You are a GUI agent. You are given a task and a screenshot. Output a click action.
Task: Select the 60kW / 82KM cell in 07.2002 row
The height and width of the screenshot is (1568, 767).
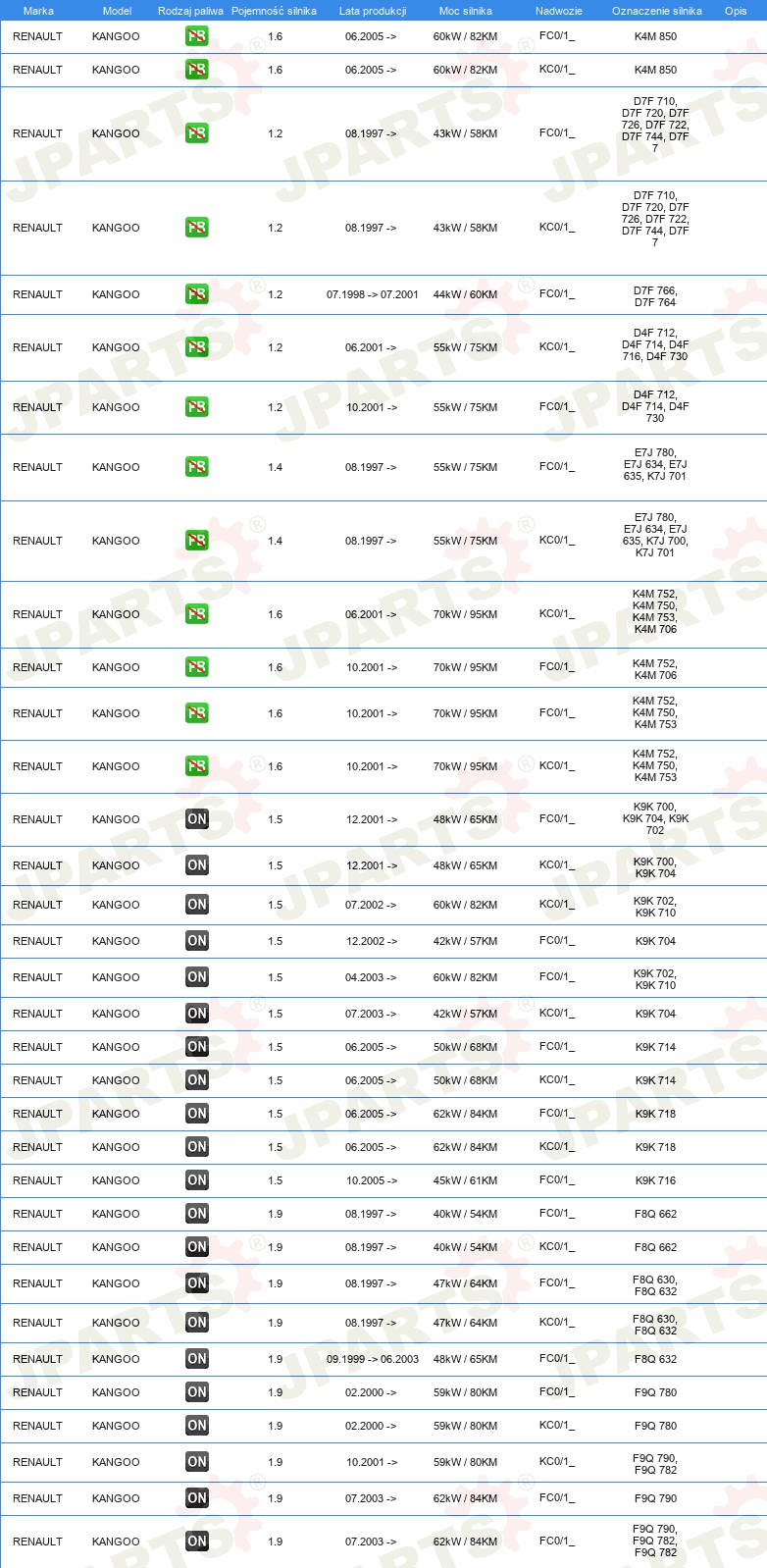click(x=465, y=905)
